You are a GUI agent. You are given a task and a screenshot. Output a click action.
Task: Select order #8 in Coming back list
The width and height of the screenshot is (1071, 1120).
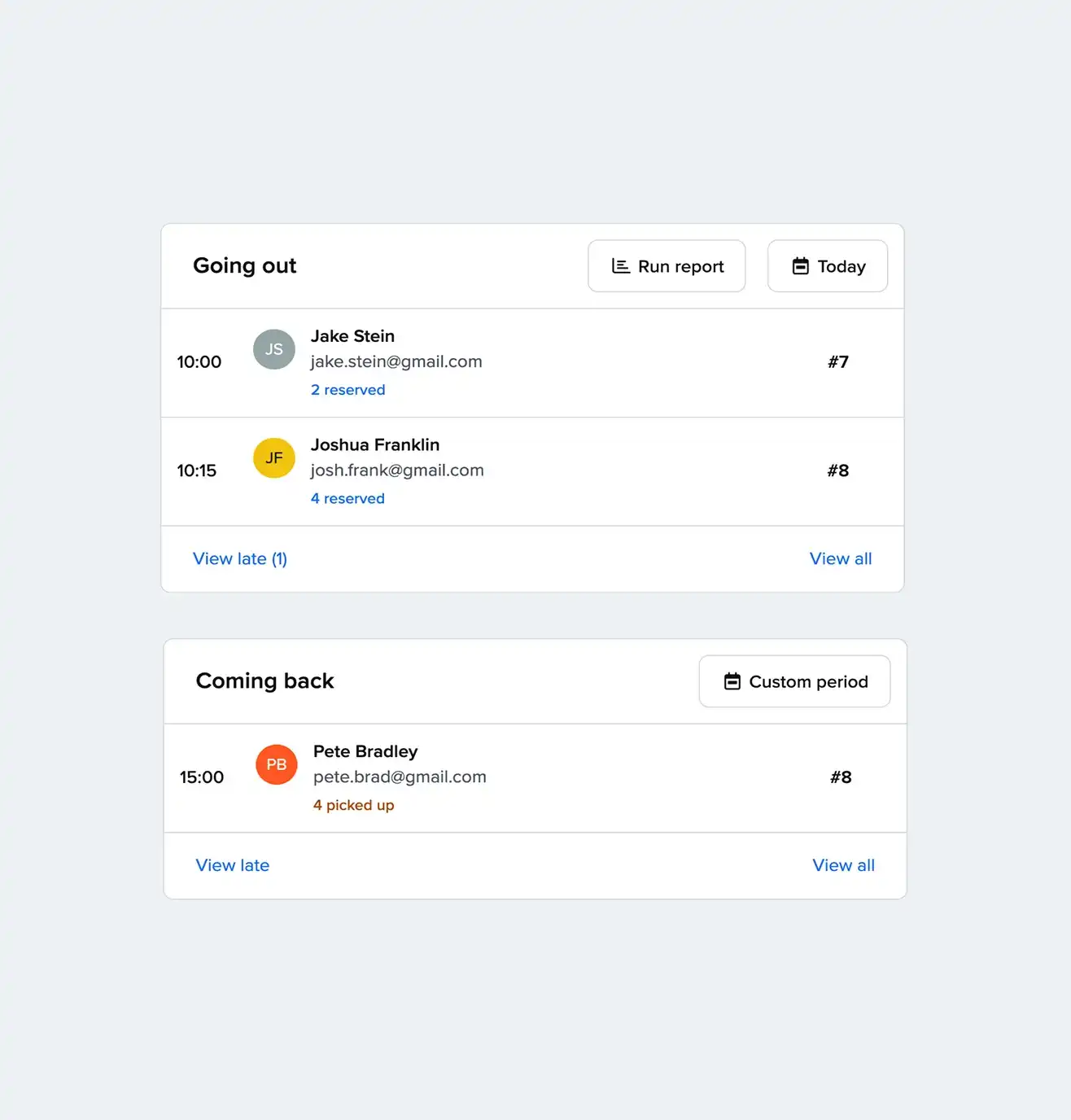pos(841,777)
